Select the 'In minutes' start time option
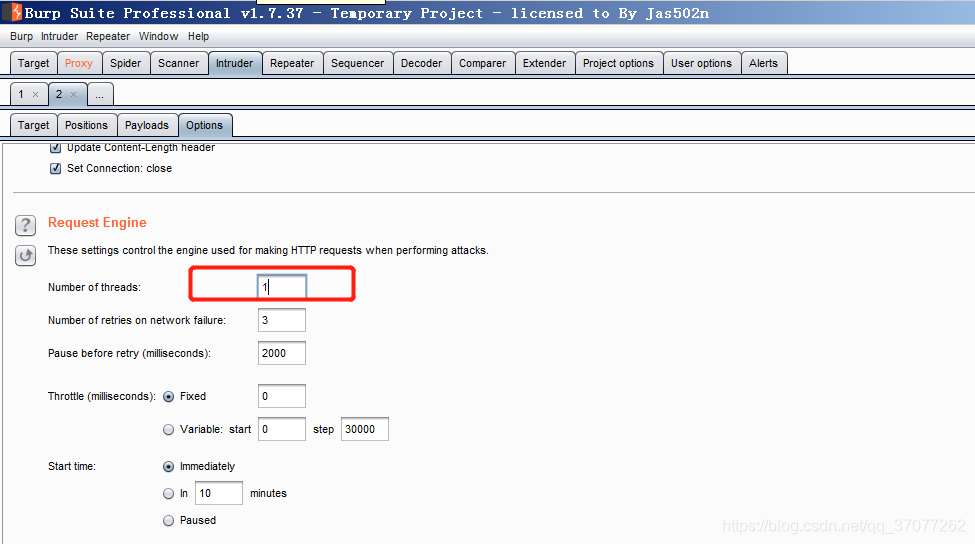The width and height of the screenshot is (975, 544). (x=169, y=494)
